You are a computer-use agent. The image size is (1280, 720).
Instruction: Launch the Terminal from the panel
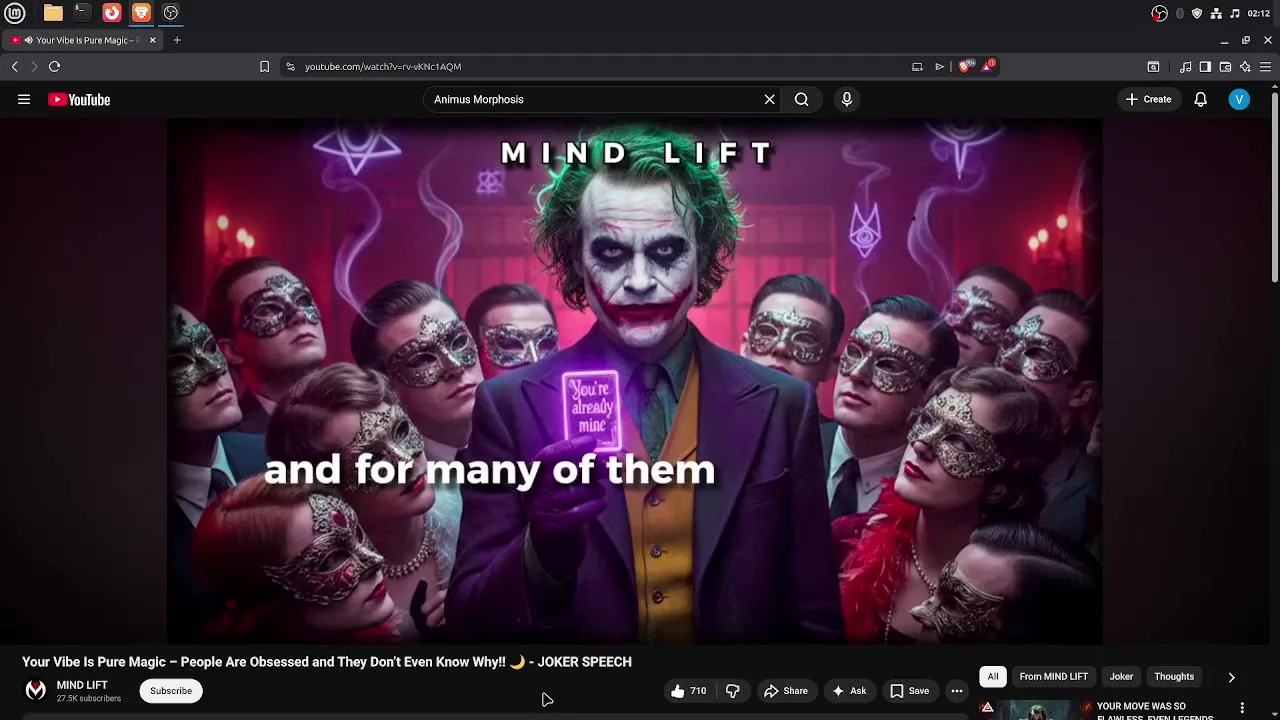click(82, 13)
